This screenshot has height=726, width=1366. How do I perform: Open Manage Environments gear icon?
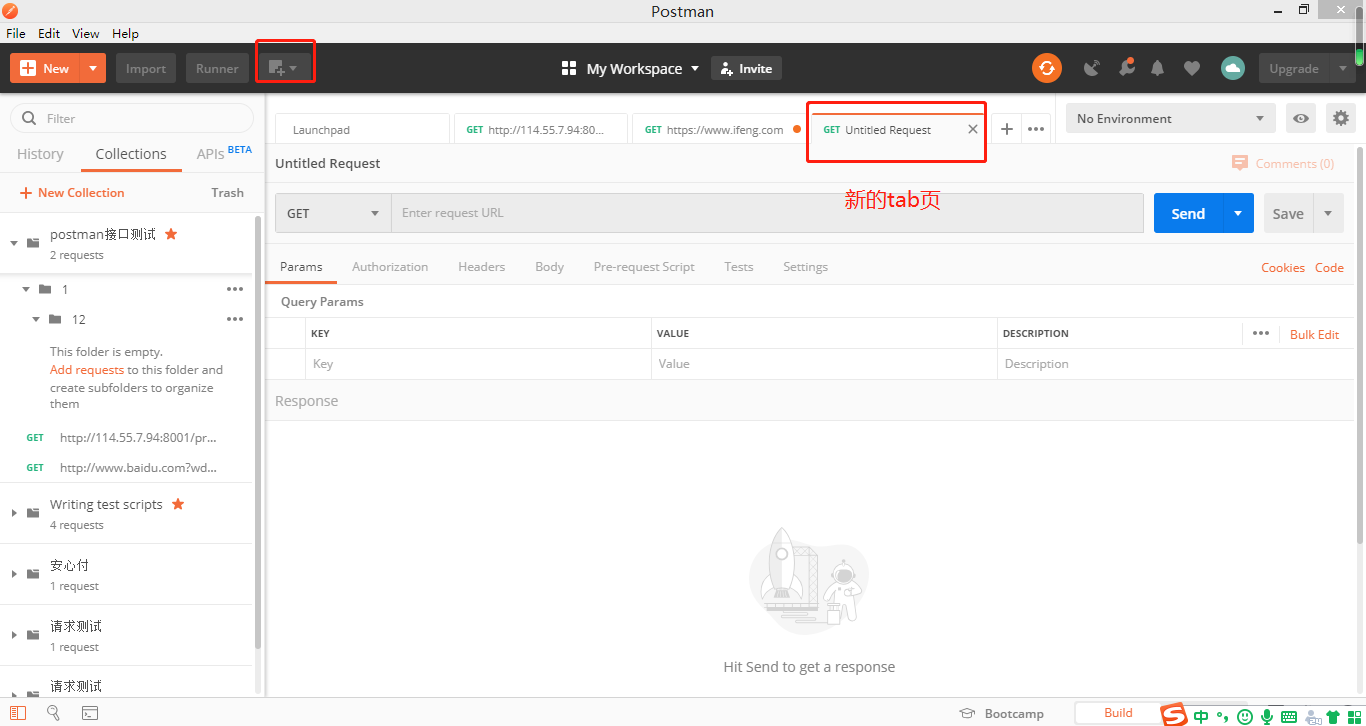coord(1341,118)
